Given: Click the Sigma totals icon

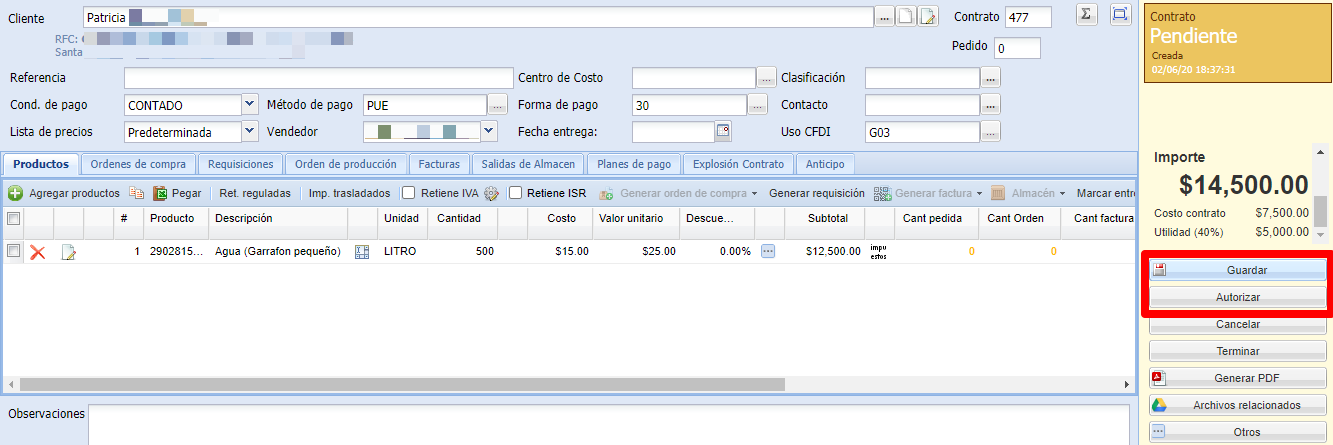Looking at the screenshot, I should pyautogui.click(x=1087, y=14).
